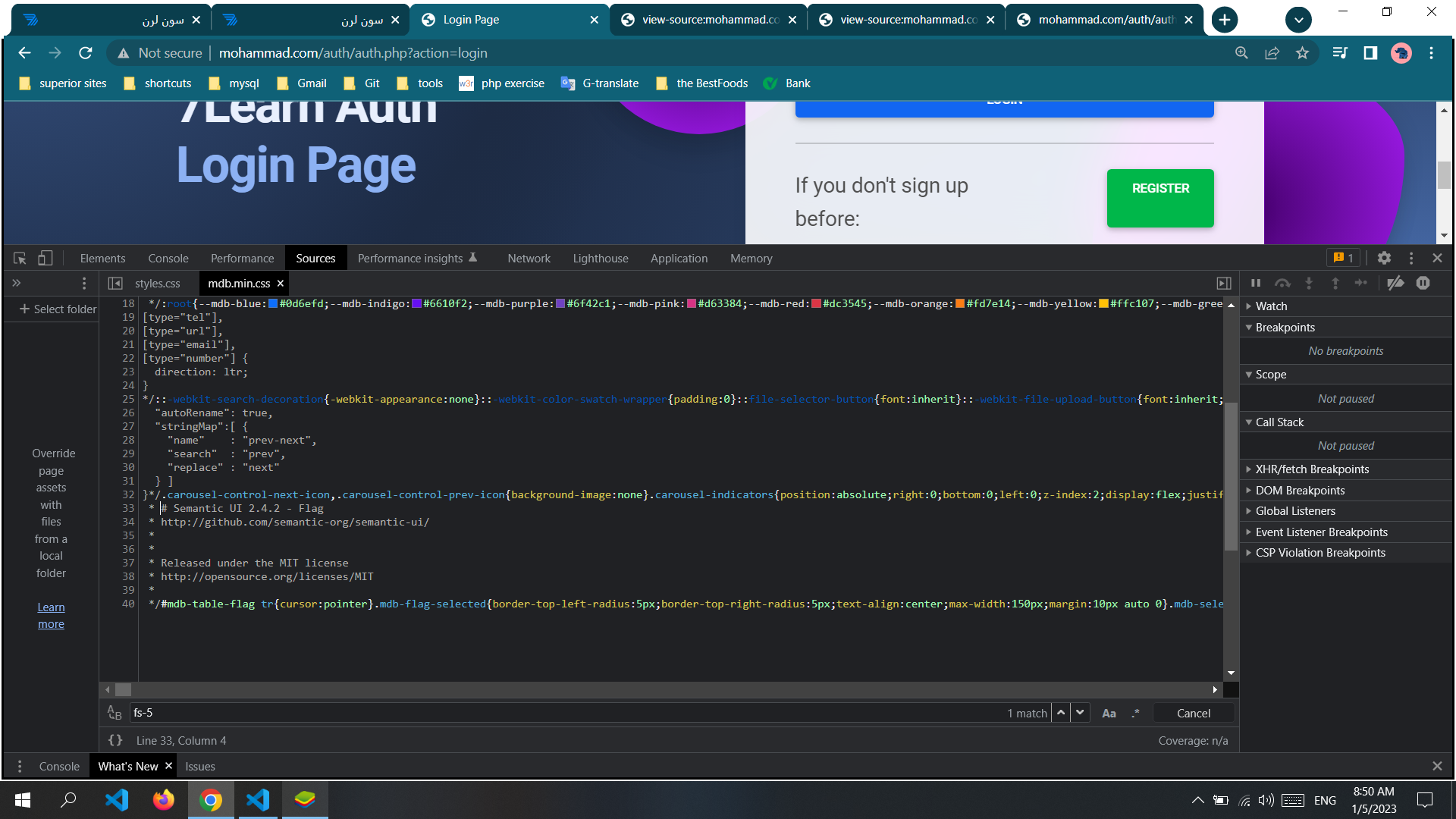The image size is (1456, 819).
Task: Toggle pause on exceptions icon
Action: (1423, 283)
